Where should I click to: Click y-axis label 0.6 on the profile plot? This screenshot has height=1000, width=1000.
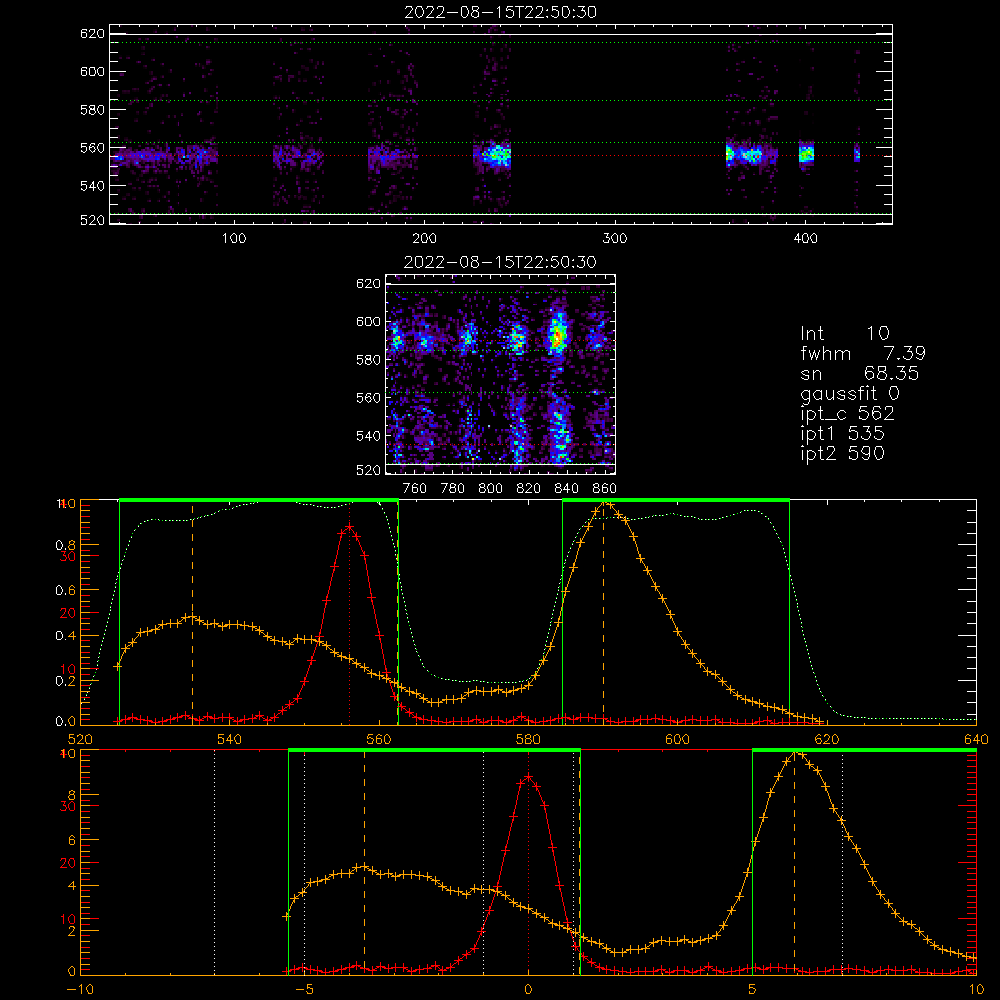(x=65, y=591)
